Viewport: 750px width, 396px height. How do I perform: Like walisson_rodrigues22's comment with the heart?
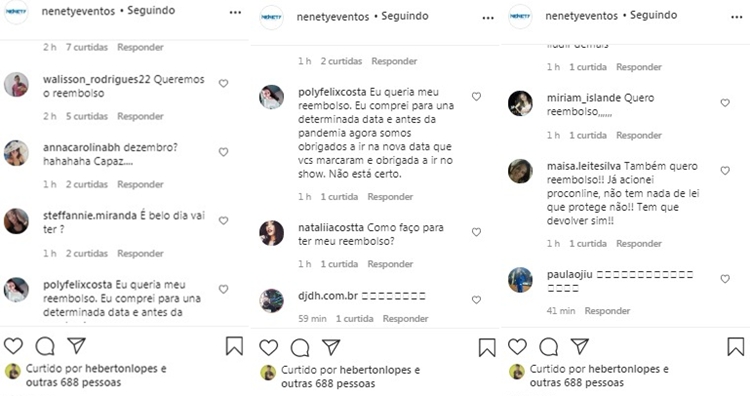[x=223, y=83]
